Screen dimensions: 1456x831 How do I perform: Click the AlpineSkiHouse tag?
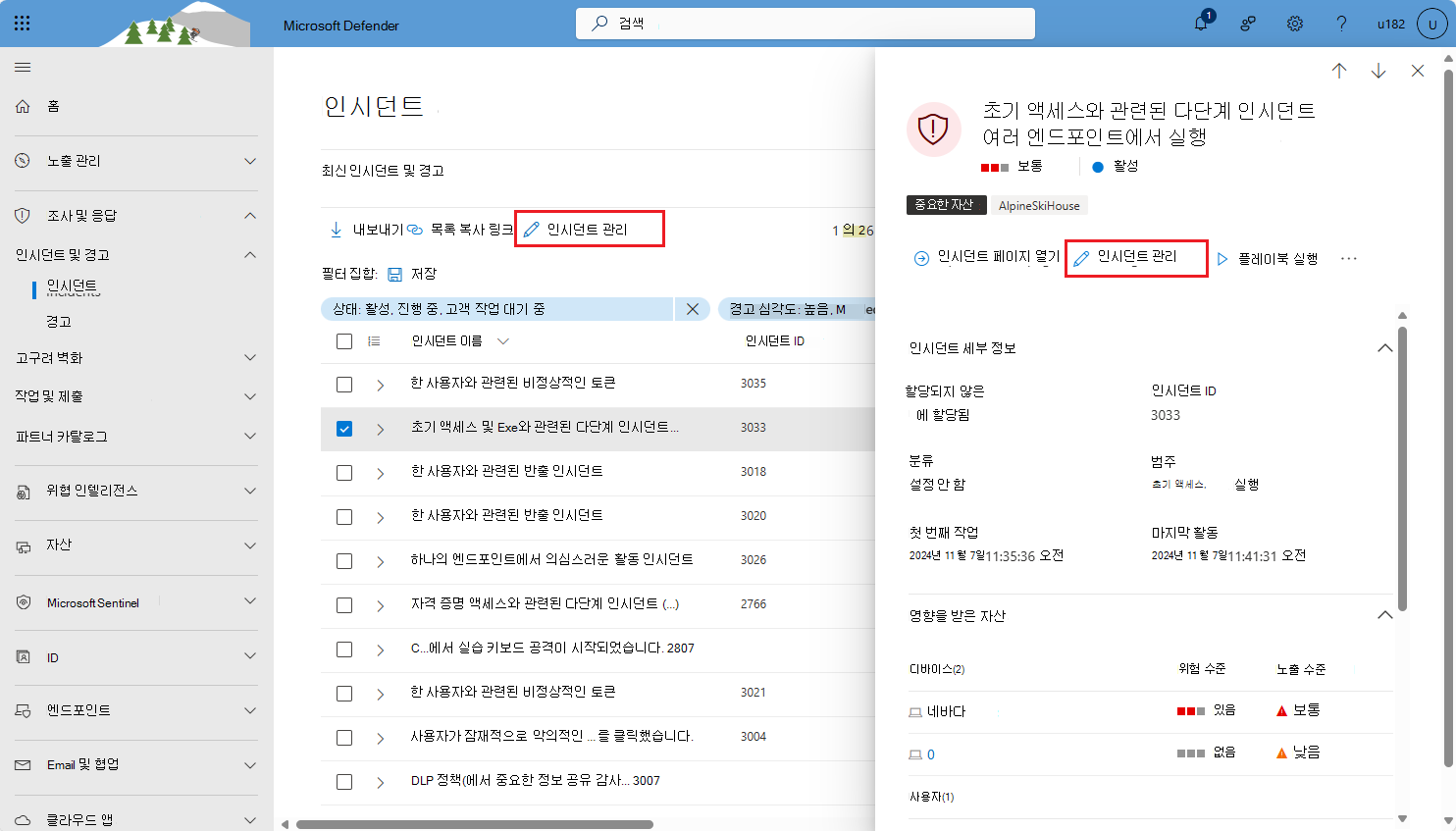click(1039, 205)
